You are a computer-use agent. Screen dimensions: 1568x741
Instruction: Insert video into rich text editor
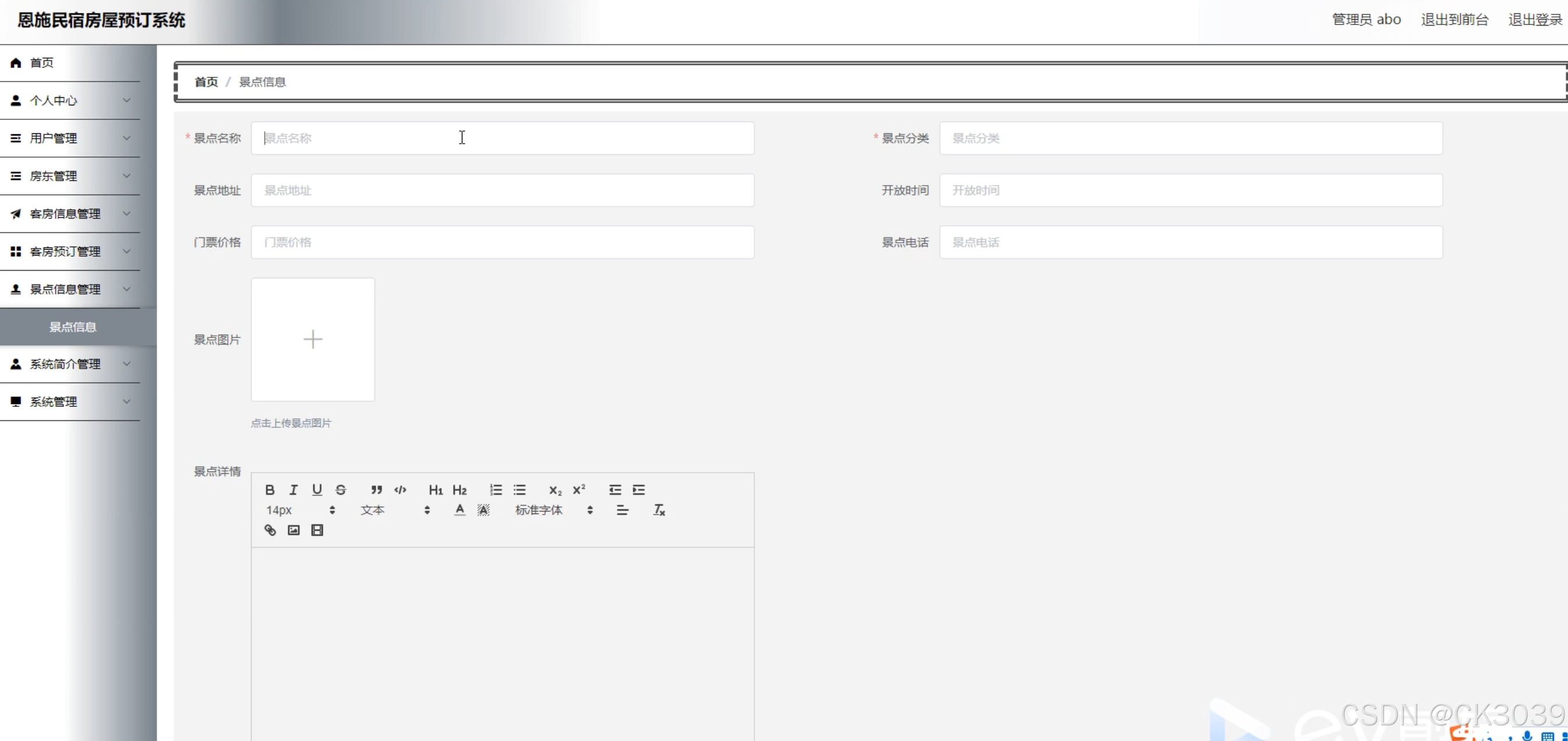coord(317,530)
